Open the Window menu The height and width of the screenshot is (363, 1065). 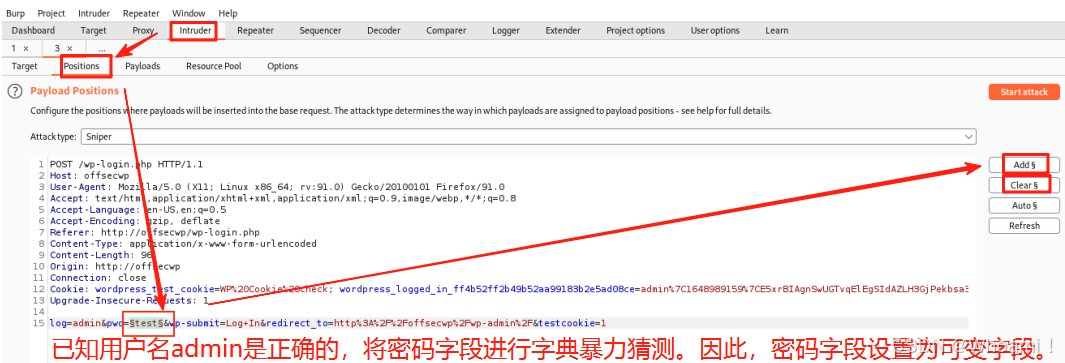[189, 13]
